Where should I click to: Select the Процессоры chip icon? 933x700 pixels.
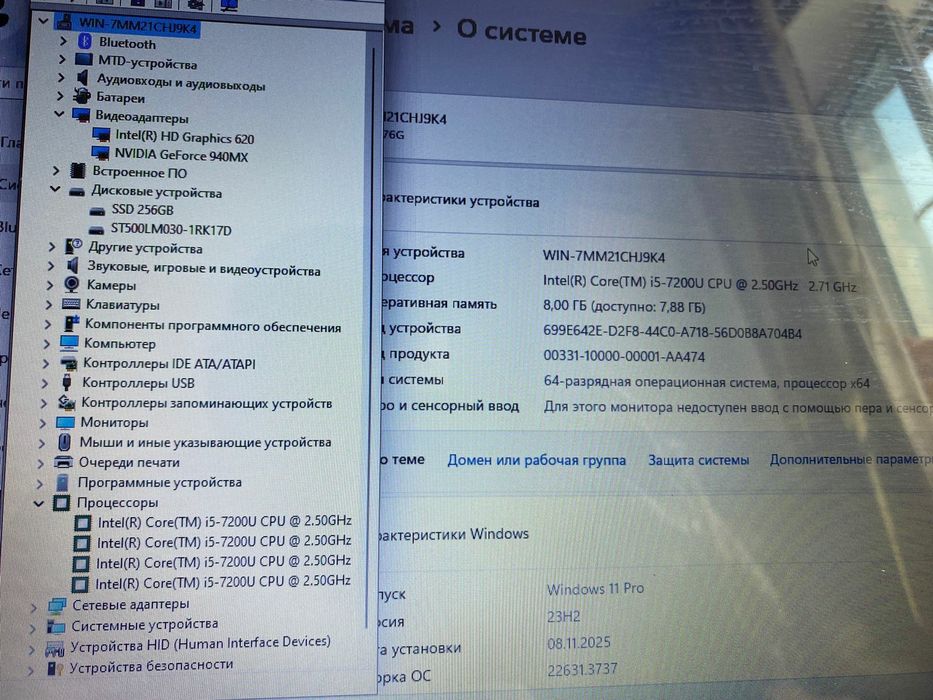(61, 503)
